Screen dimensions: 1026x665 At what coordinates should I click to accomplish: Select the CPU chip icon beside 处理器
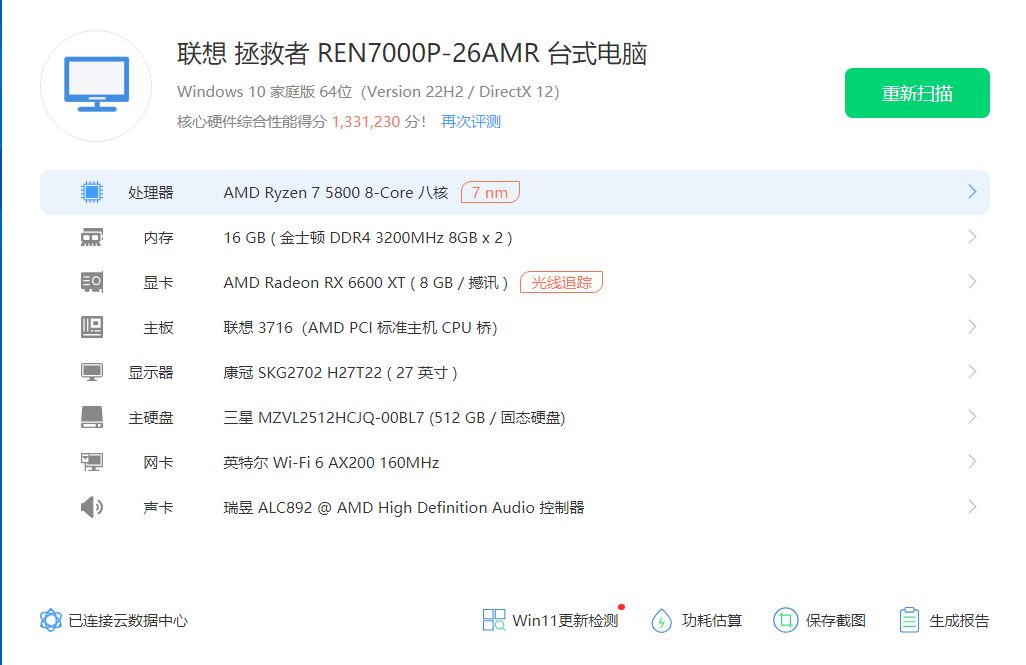92,192
